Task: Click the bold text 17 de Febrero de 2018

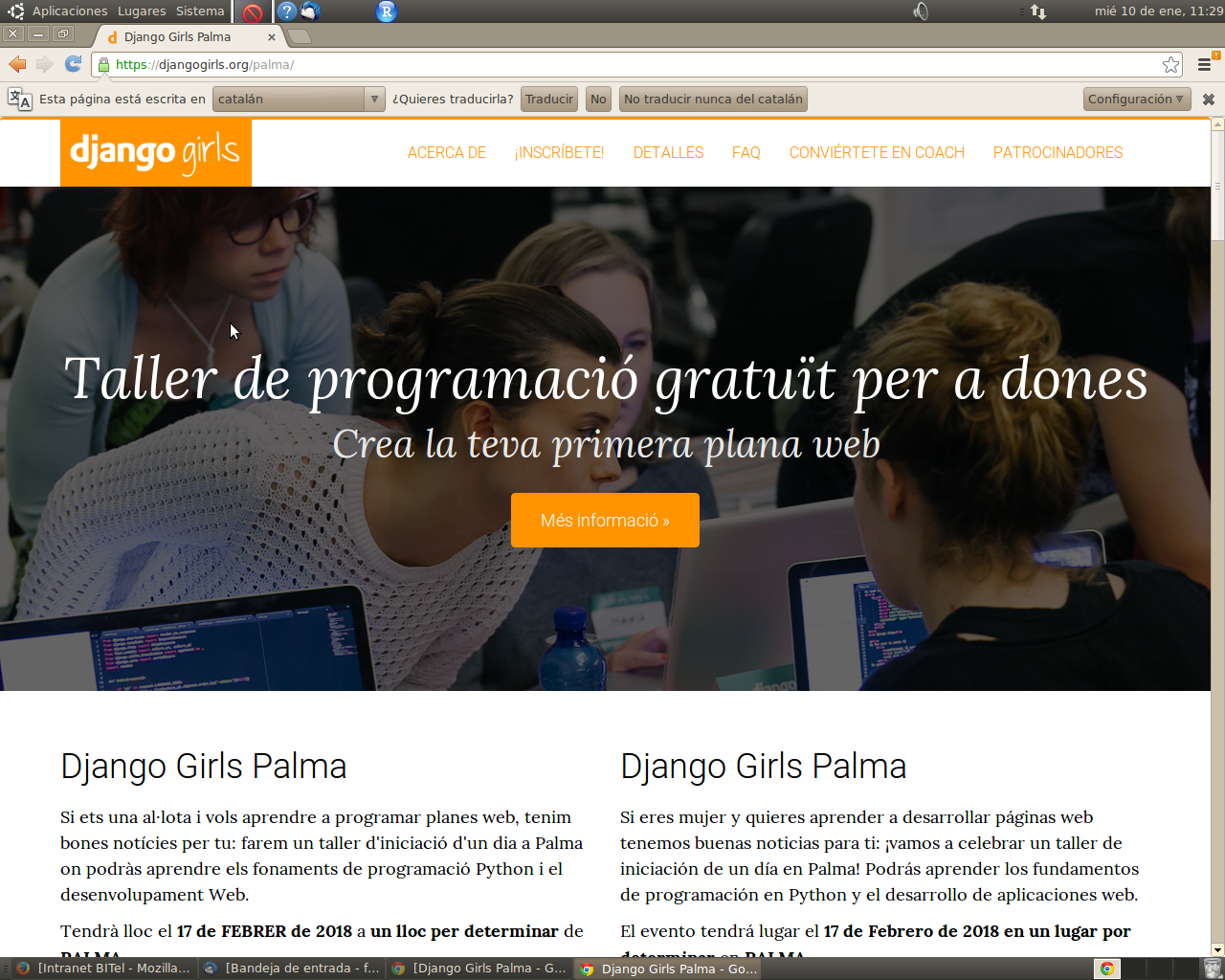Action: 911,931
